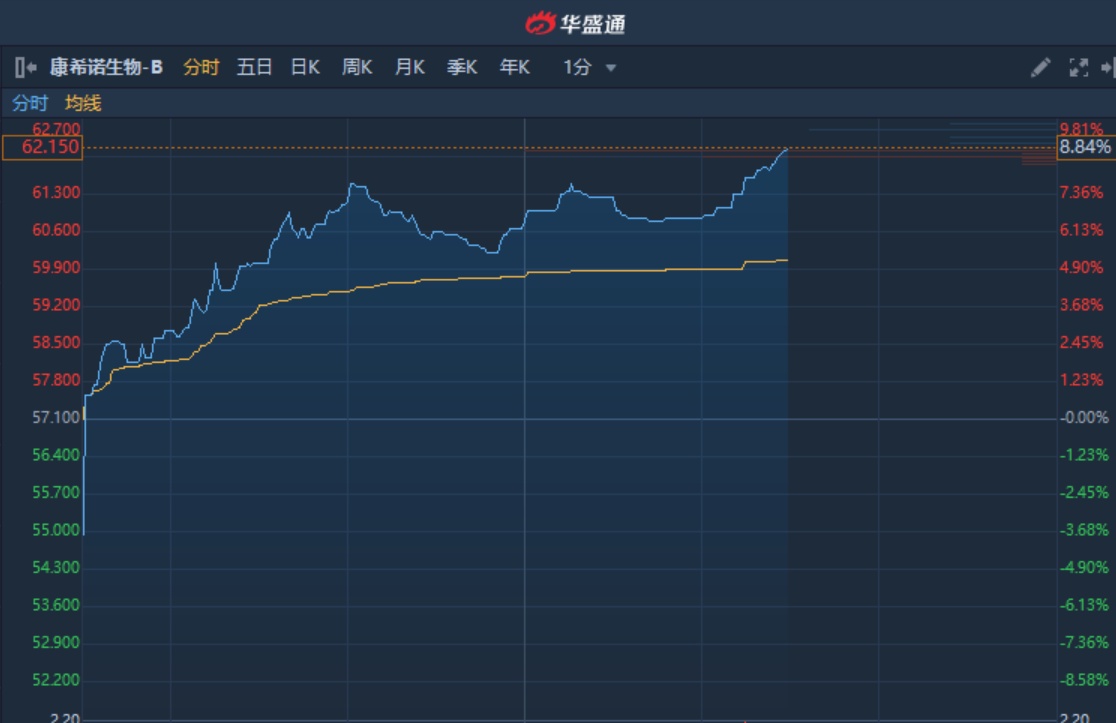
Task: Click the right panel expand arrow icon
Action: (x=1107, y=68)
